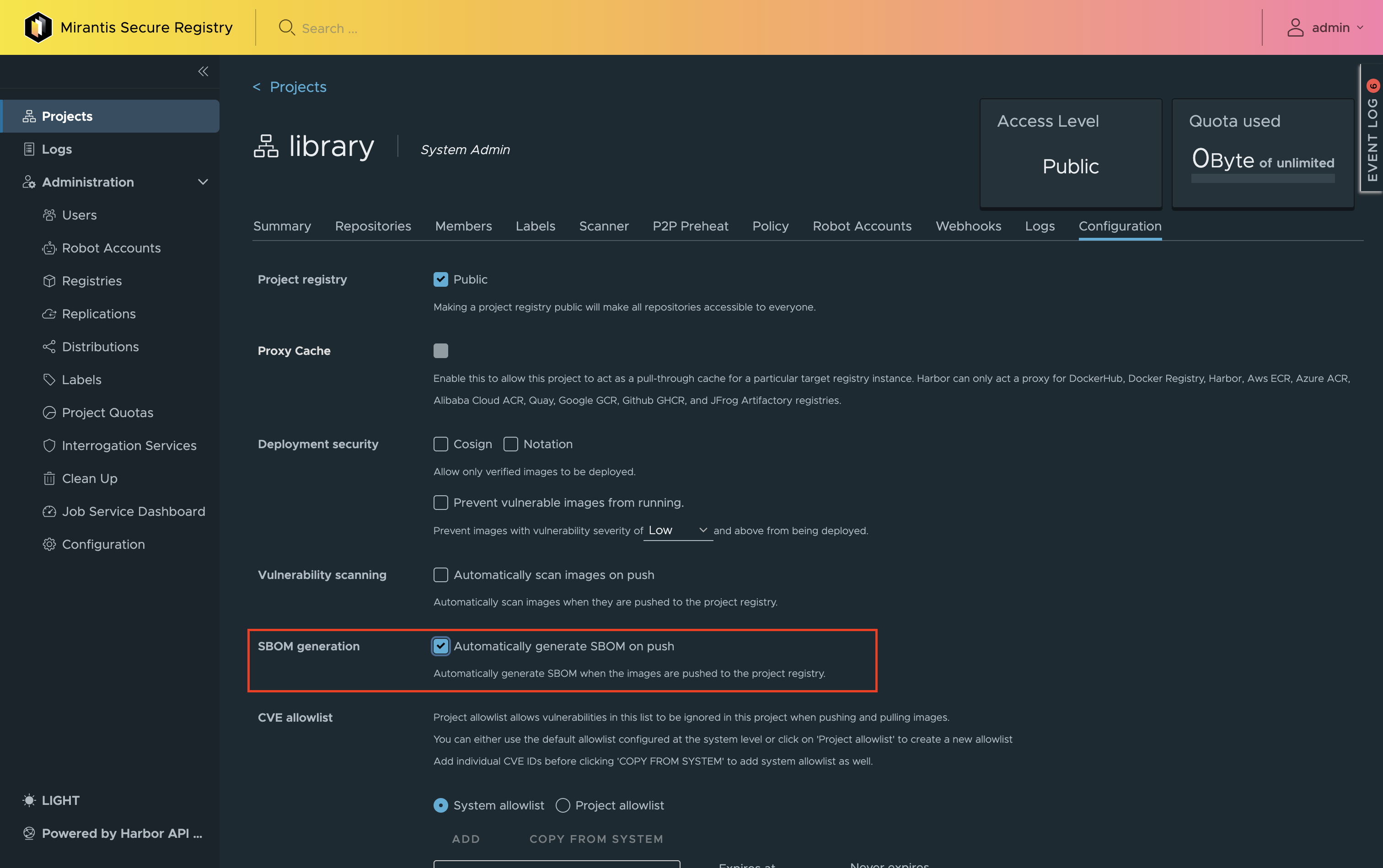Open the Summary tab
This screenshot has width=1383, height=868.
[282, 226]
